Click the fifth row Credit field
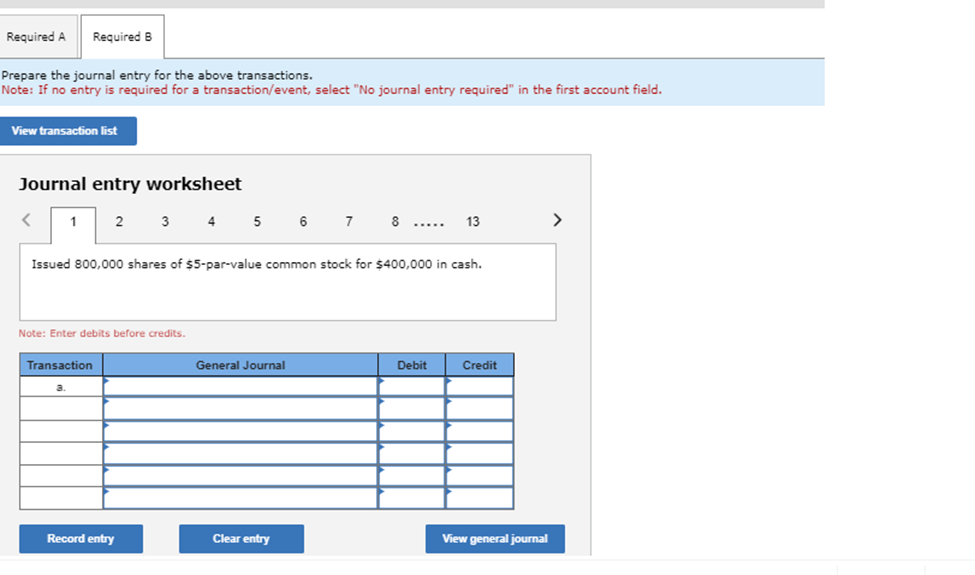This screenshot has height=575, width=975. pos(479,476)
